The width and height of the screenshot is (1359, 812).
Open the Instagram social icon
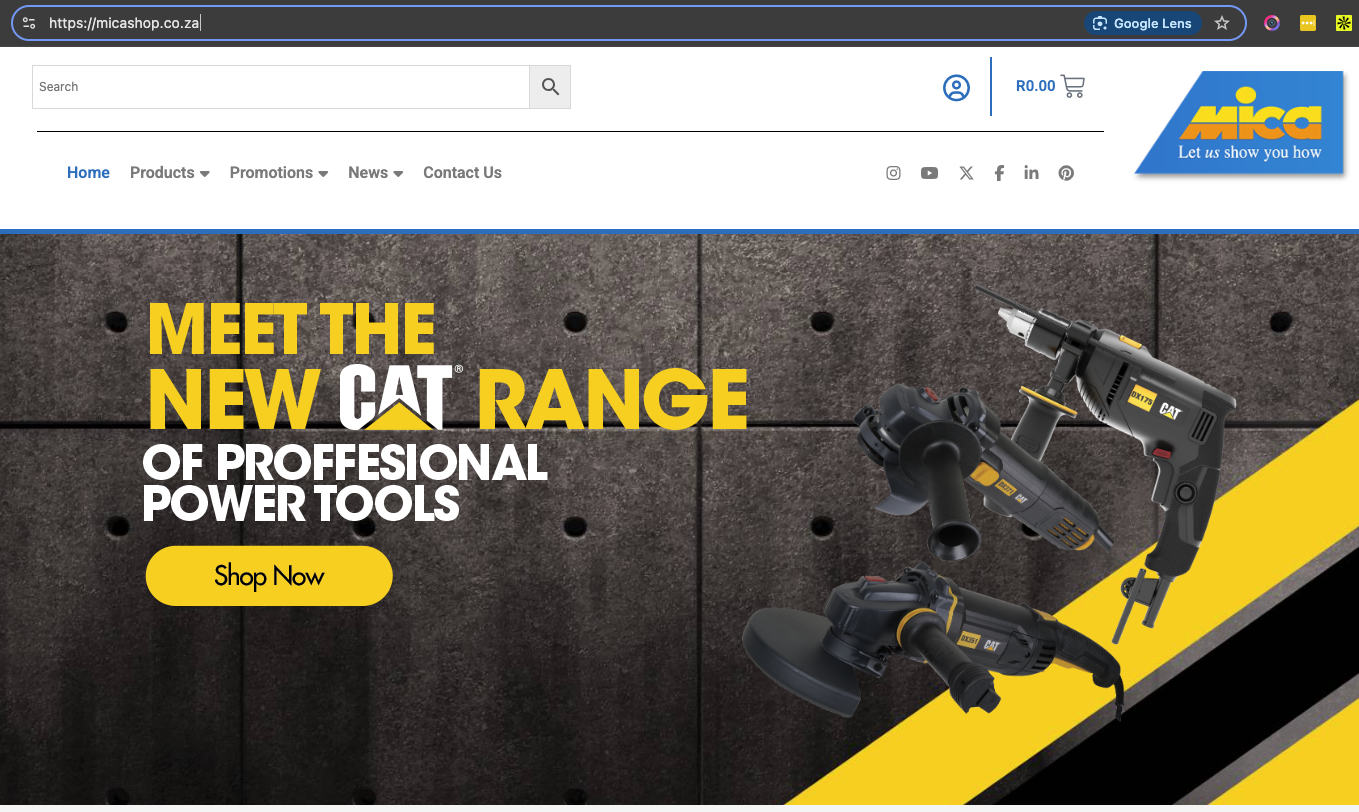coord(893,172)
